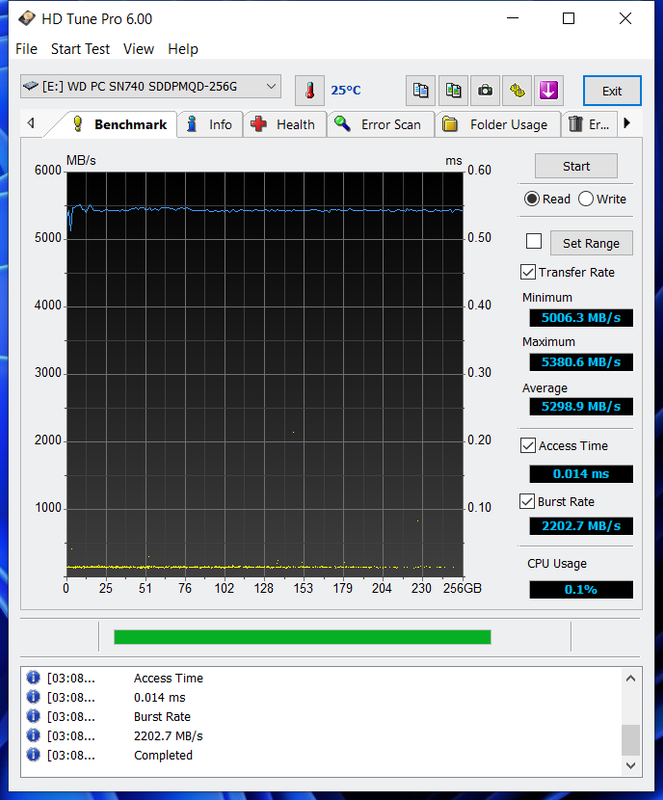Save screenshot camera icon
Image resolution: width=663 pixels, height=800 pixels.
[x=485, y=91]
